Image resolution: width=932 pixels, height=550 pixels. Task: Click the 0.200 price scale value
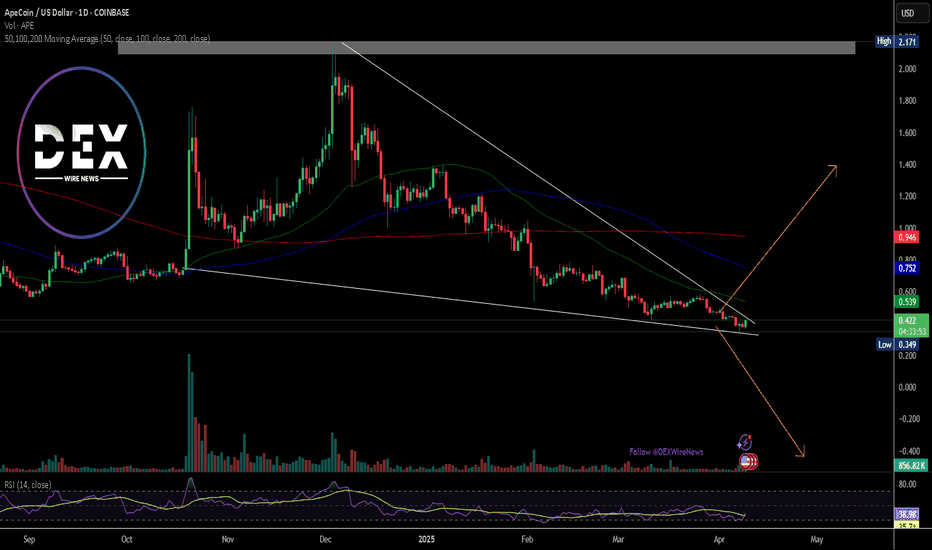[x=908, y=356]
